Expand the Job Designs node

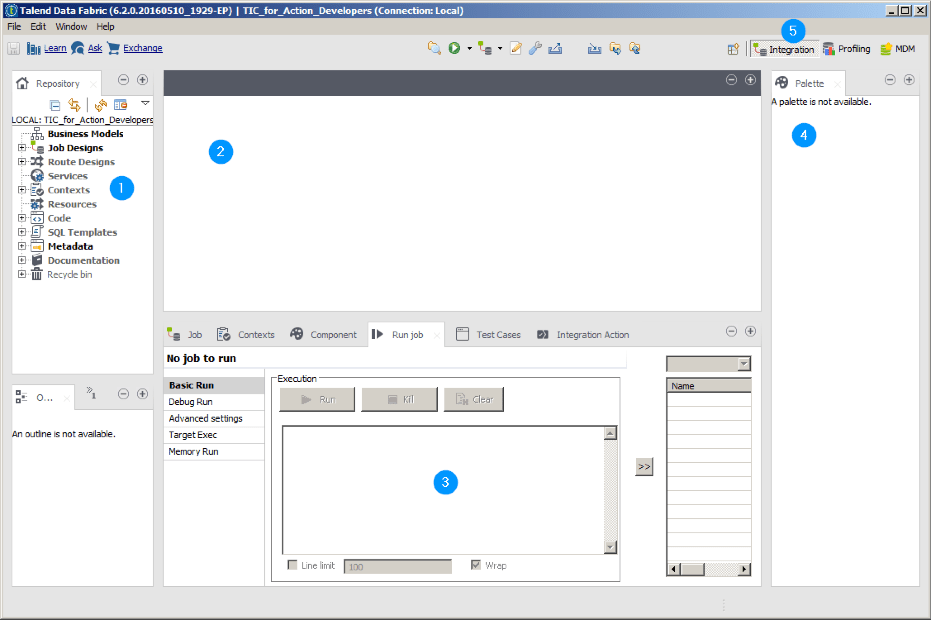[x=22, y=147]
